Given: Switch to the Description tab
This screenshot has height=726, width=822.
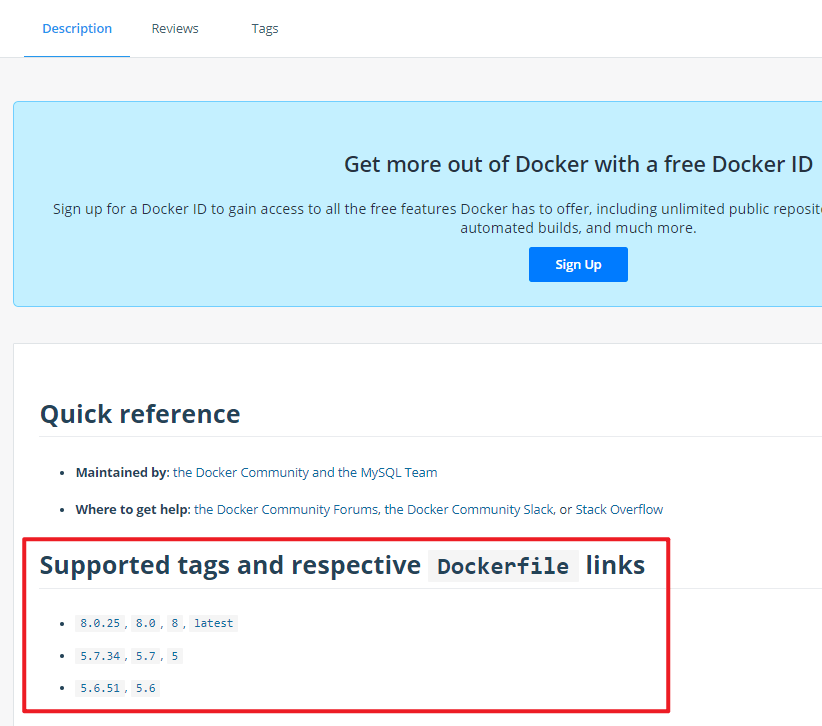Looking at the screenshot, I should (x=77, y=28).
